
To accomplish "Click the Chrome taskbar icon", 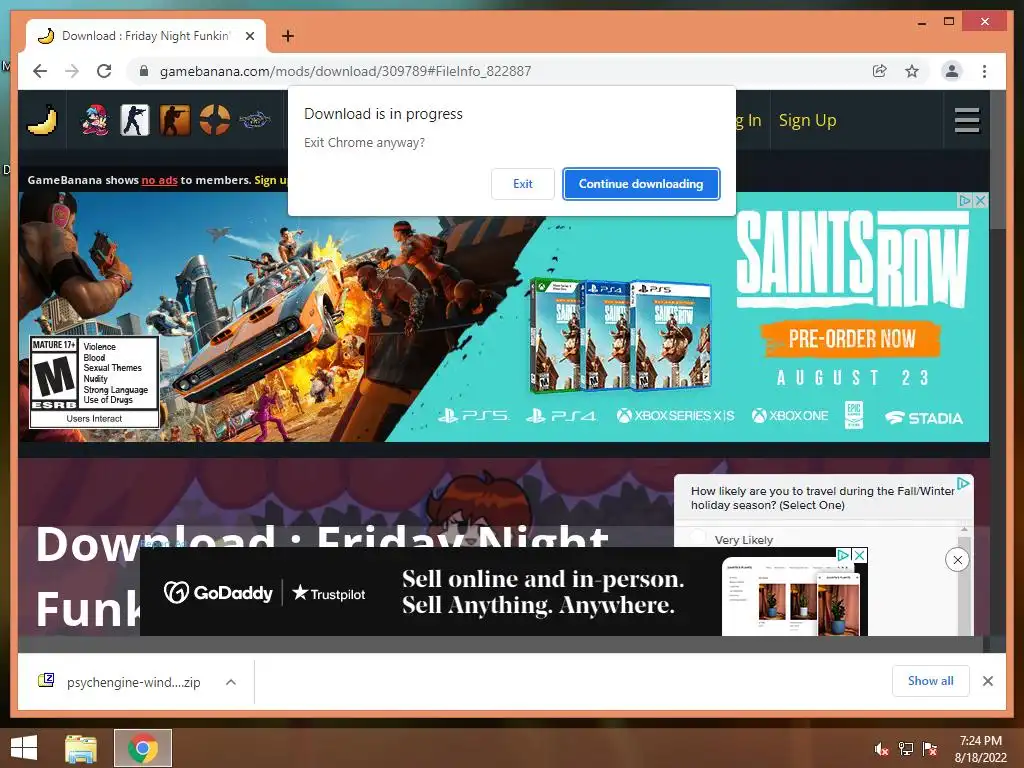I will coord(142,748).
